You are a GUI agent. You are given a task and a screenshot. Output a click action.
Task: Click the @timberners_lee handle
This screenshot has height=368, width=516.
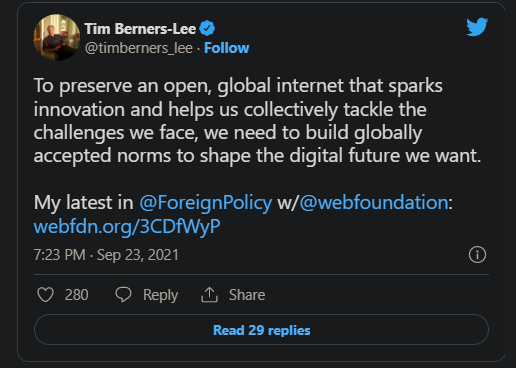click(139, 48)
